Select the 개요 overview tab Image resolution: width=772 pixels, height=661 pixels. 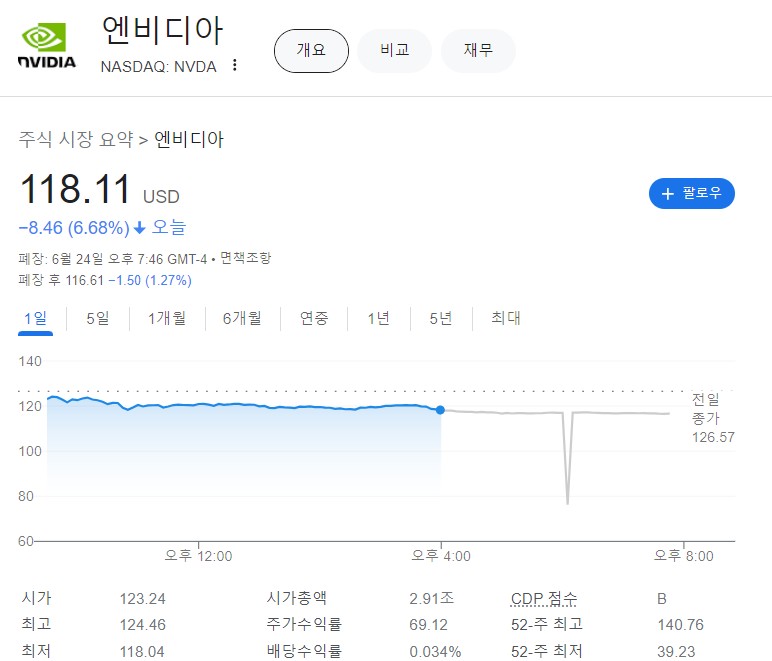311,51
